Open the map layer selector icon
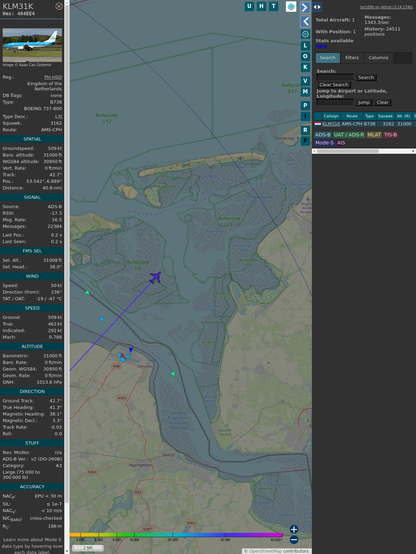The height and width of the screenshot is (554, 416). point(291,6)
